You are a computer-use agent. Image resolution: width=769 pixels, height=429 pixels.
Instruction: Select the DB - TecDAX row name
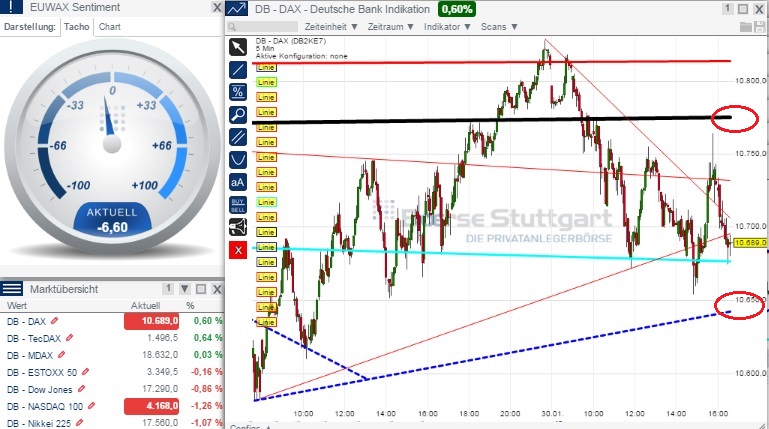(34, 338)
